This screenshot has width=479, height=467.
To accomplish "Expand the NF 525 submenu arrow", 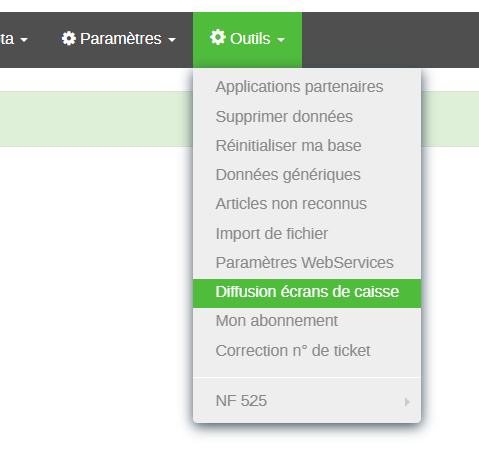I will [x=407, y=402].
